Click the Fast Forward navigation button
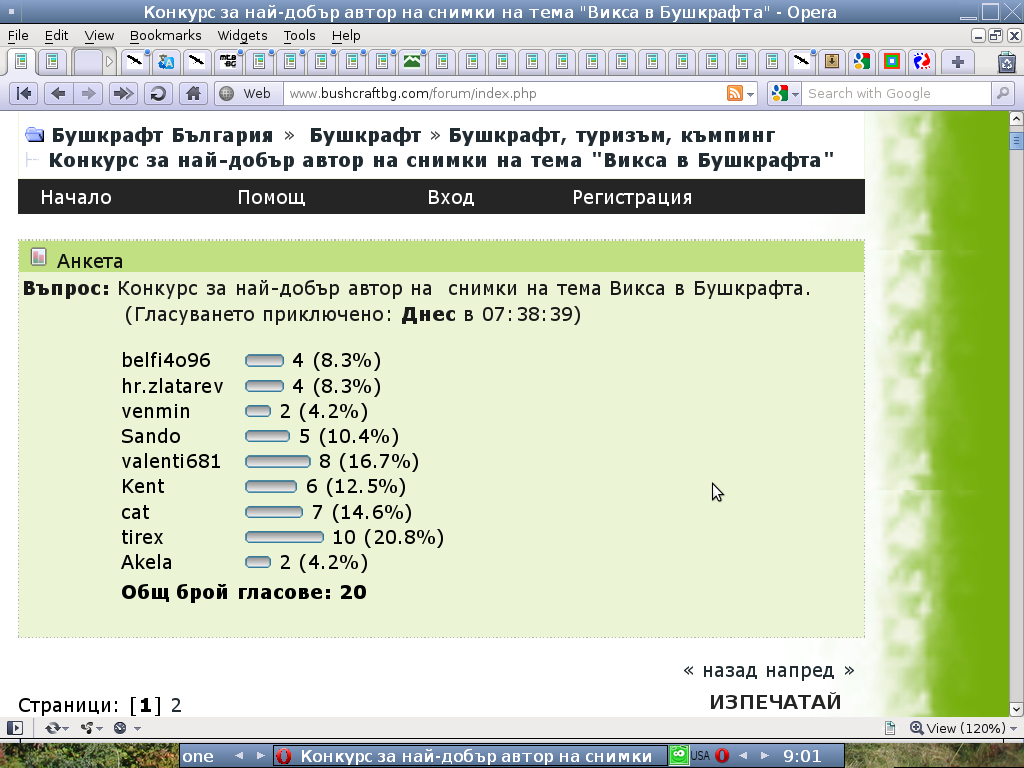 coord(122,94)
